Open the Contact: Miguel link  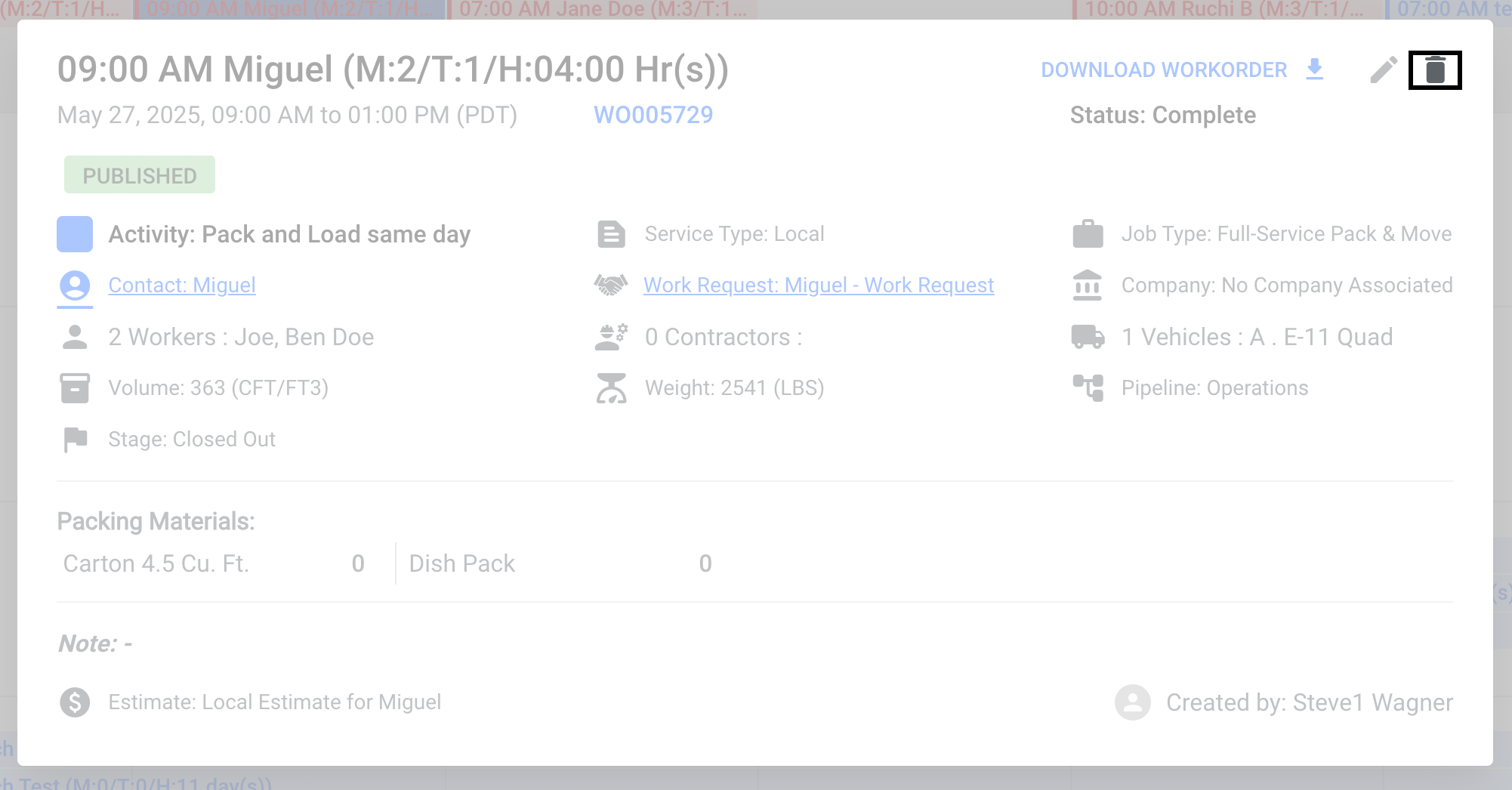click(x=182, y=285)
